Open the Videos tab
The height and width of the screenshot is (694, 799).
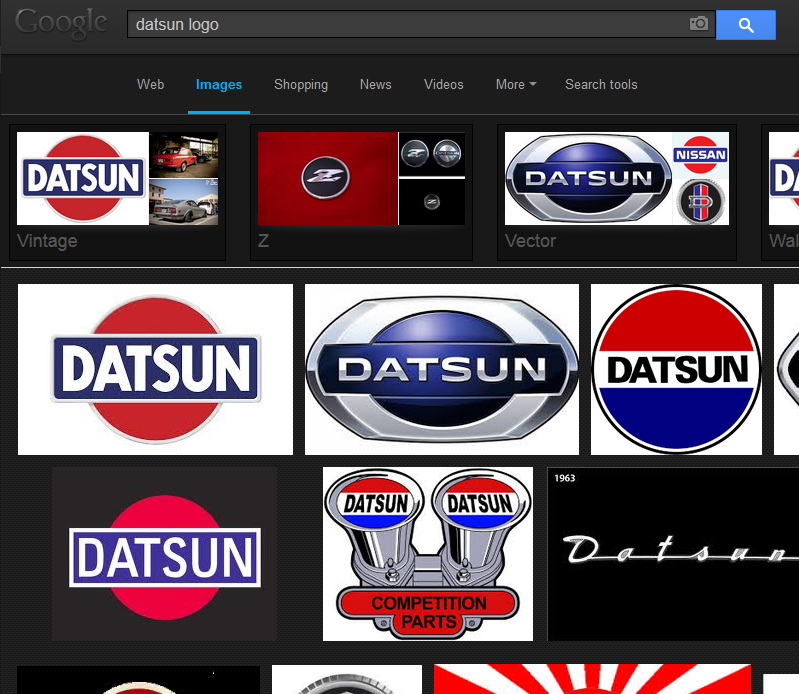tap(443, 85)
